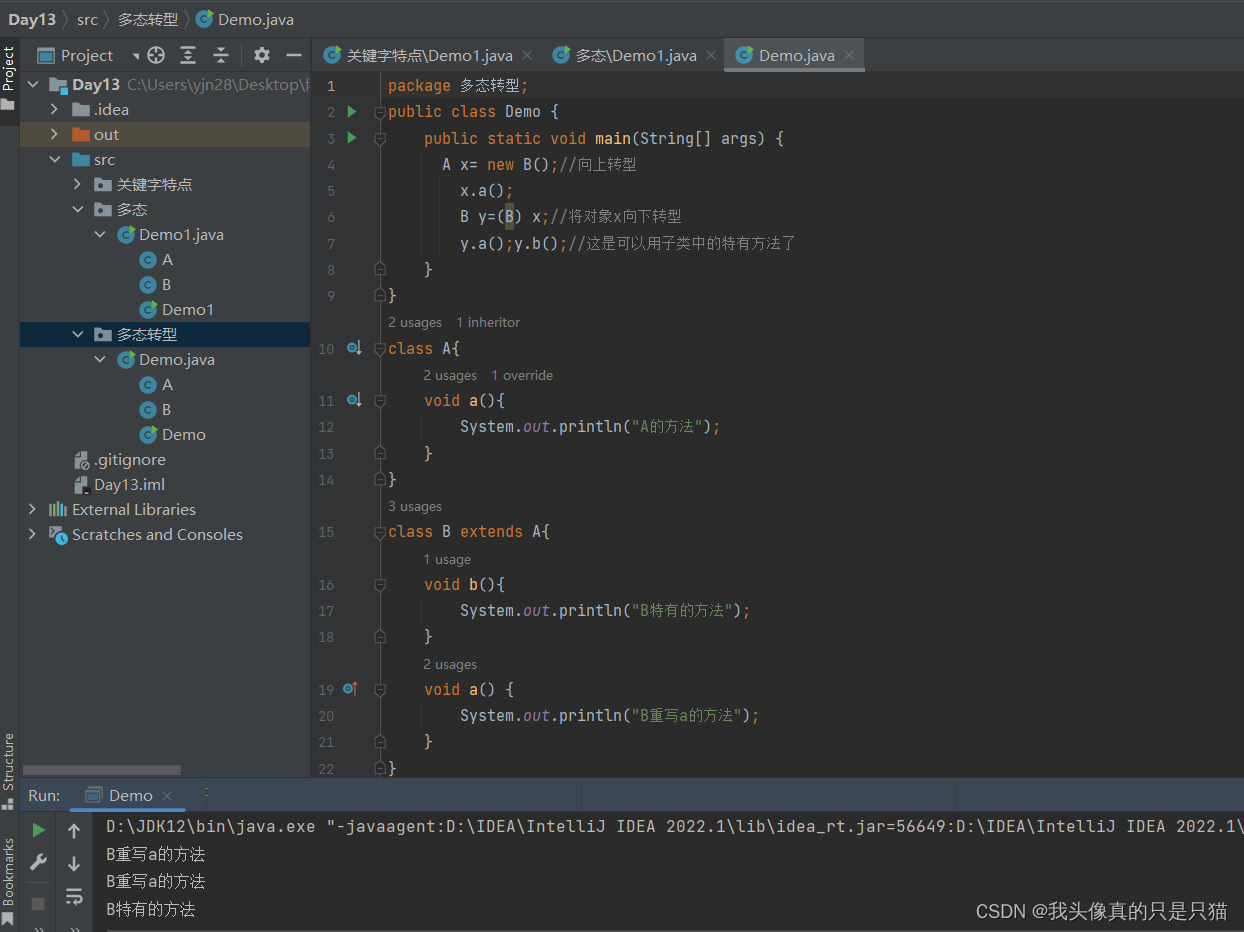This screenshot has width=1244, height=932.
Task: Click the out folder row
Action: coord(165,134)
